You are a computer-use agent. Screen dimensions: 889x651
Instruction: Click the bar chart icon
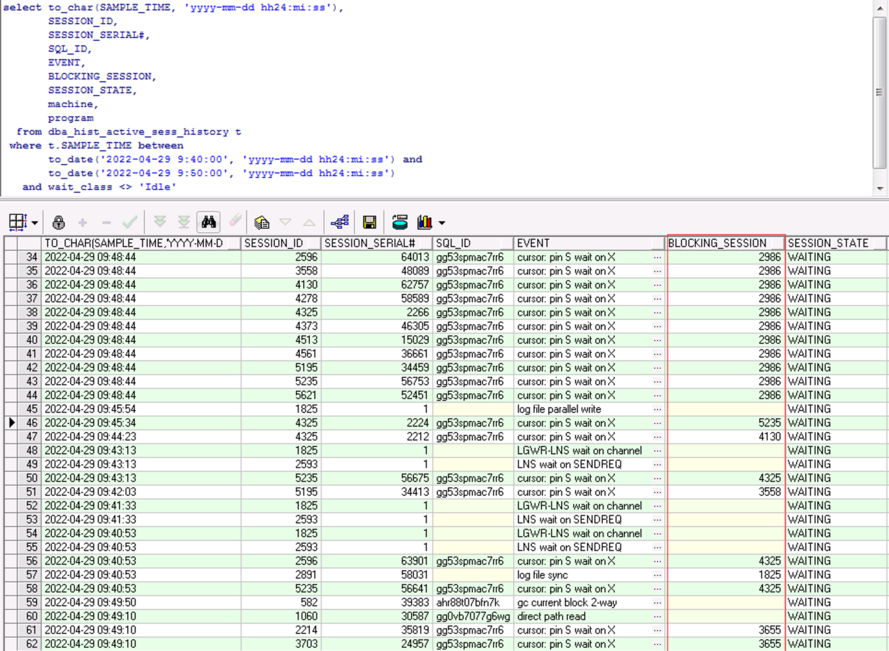424,222
